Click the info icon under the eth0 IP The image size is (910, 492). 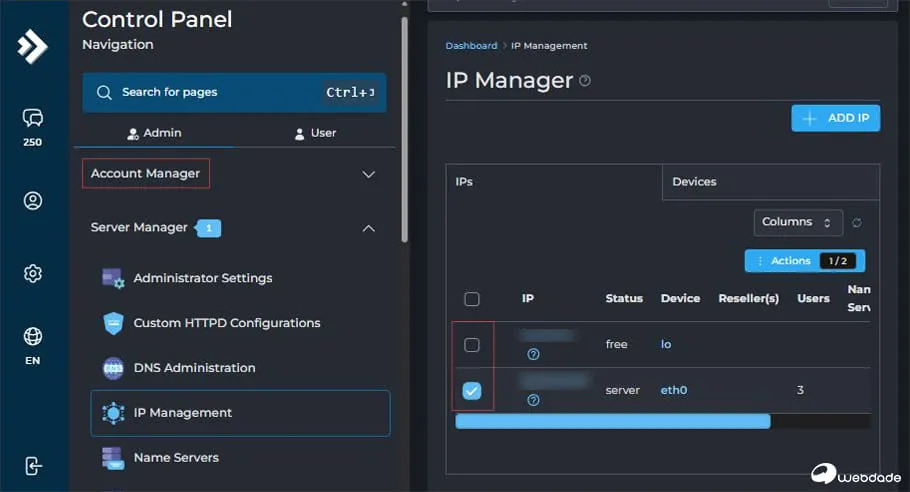pyautogui.click(x=533, y=400)
